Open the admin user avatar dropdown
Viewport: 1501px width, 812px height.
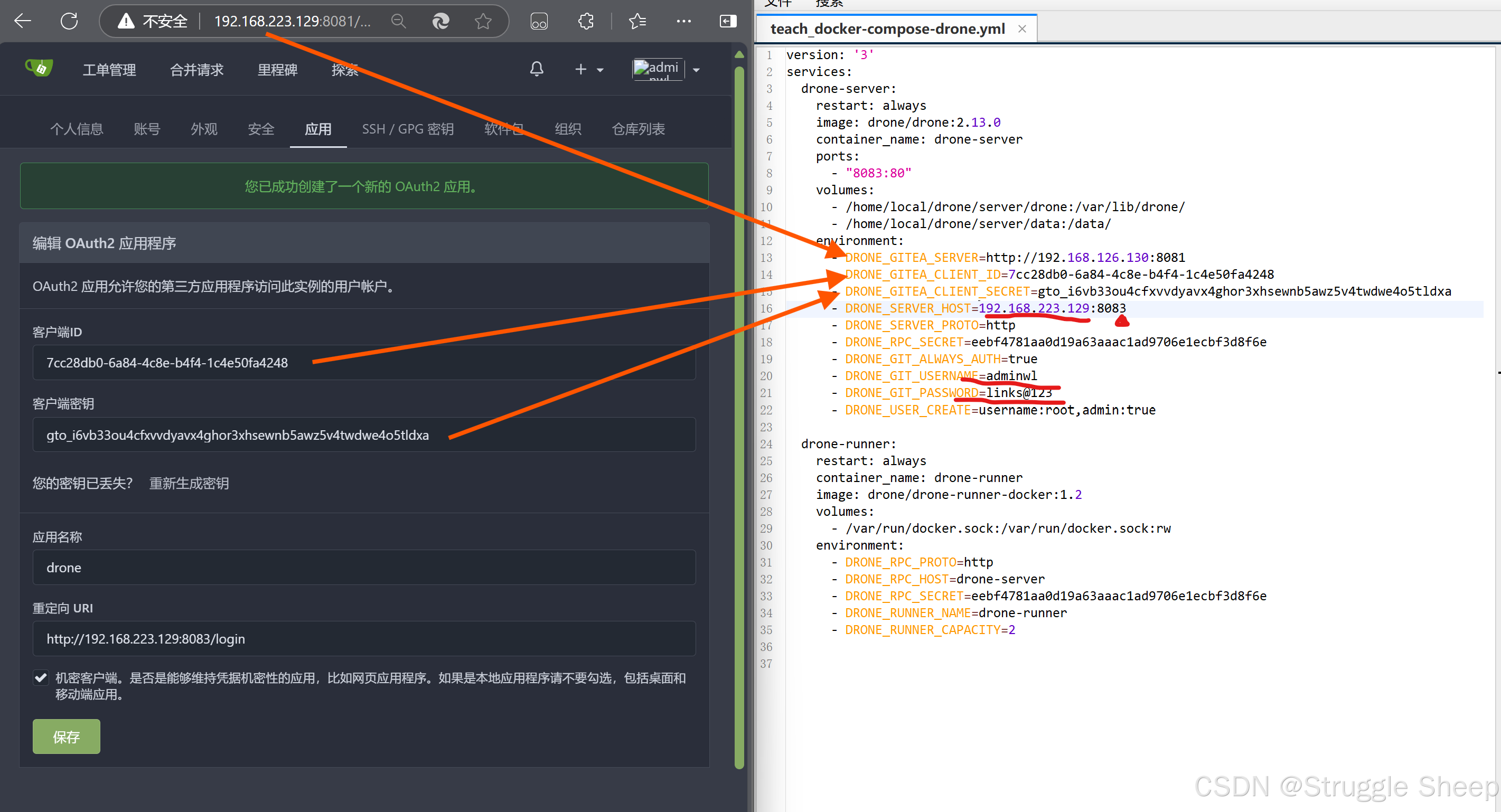click(x=667, y=70)
